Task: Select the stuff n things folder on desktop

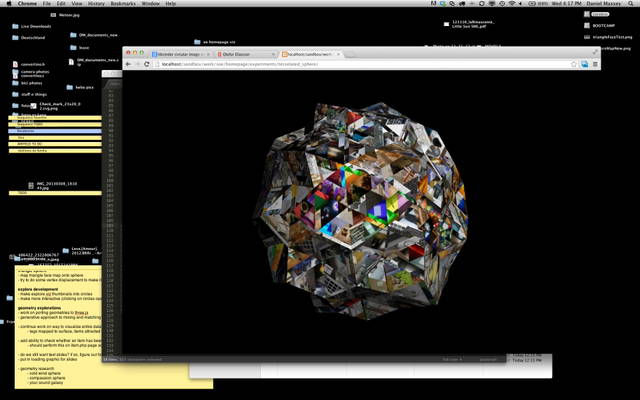Action: point(30,94)
